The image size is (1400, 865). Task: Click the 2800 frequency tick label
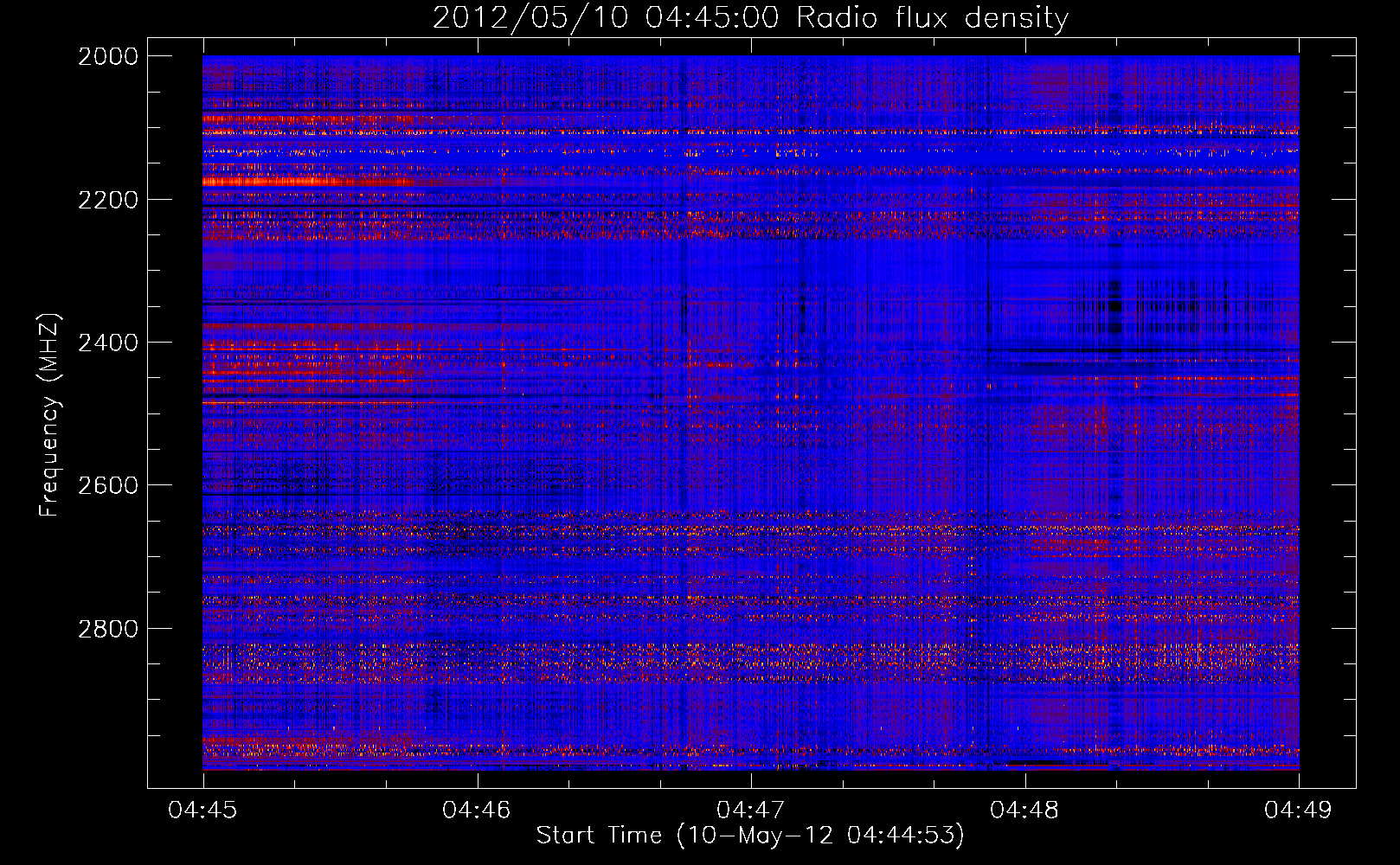pyautogui.click(x=108, y=629)
